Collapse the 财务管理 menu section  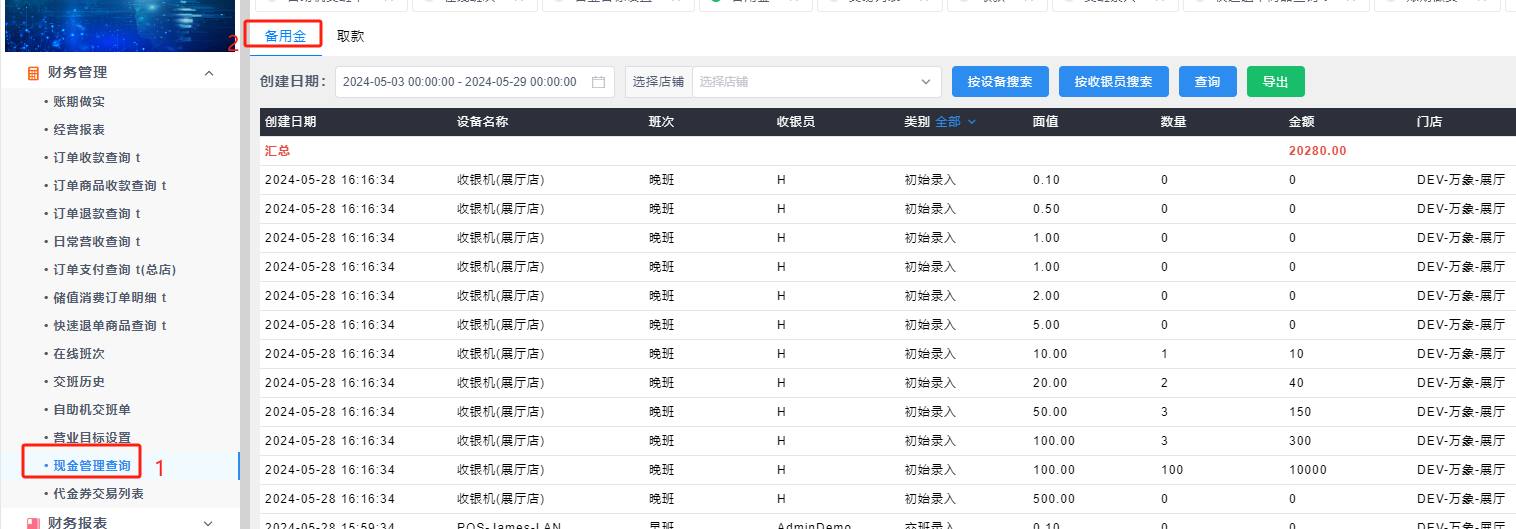point(209,73)
